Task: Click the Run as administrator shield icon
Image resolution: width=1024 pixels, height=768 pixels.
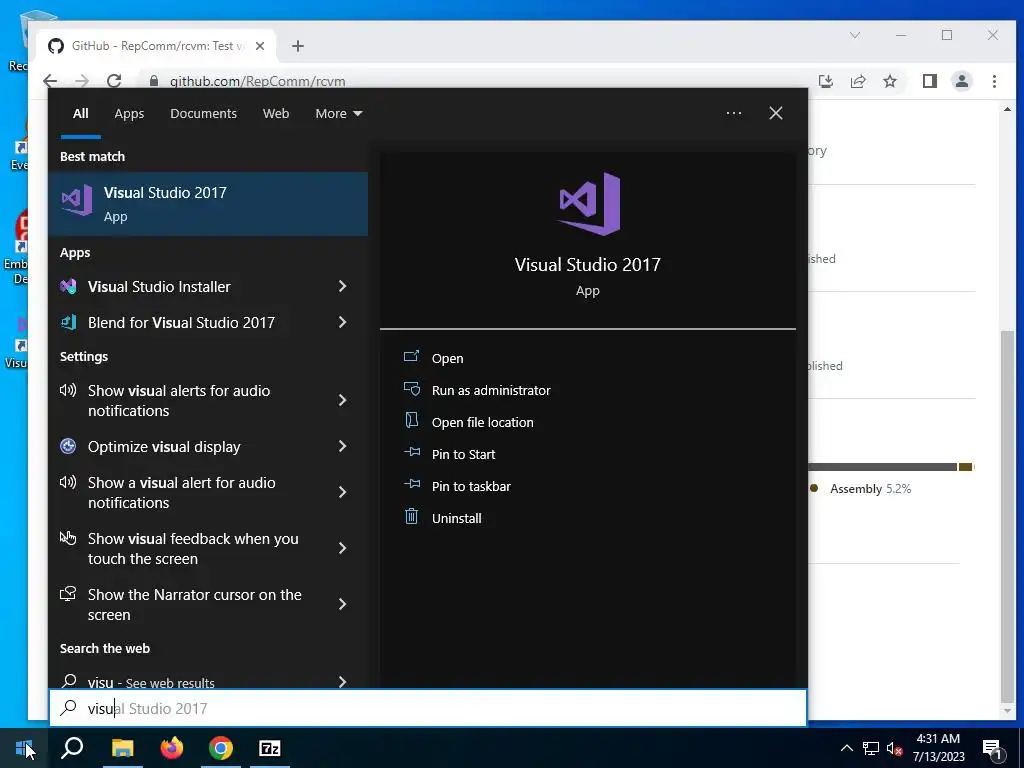Action: tap(411, 389)
